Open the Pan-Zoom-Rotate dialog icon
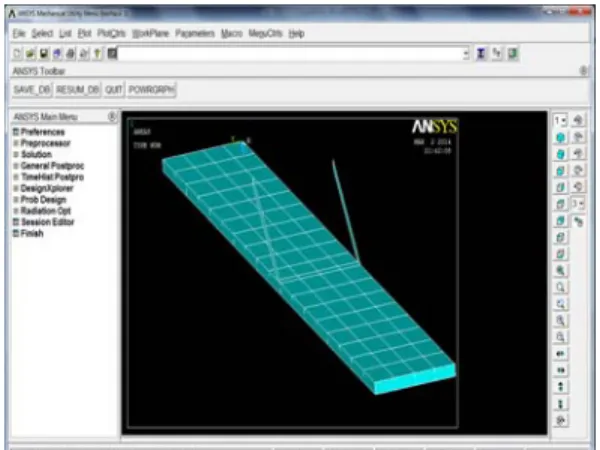This screenshot has width=600, height=450. click(x=57, y=54)
